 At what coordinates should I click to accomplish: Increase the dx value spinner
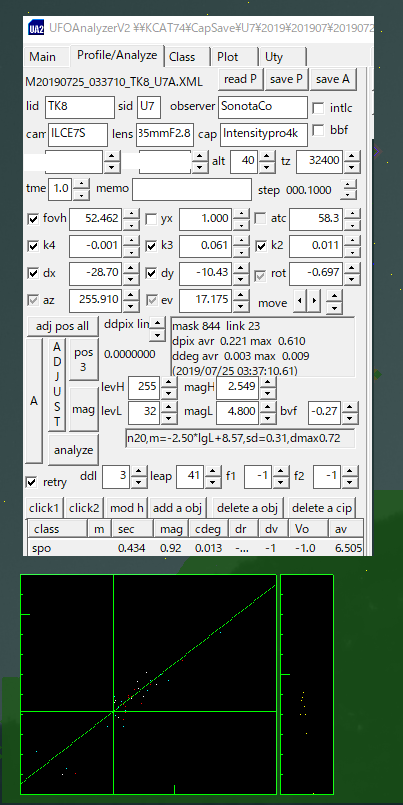(132, 267)
